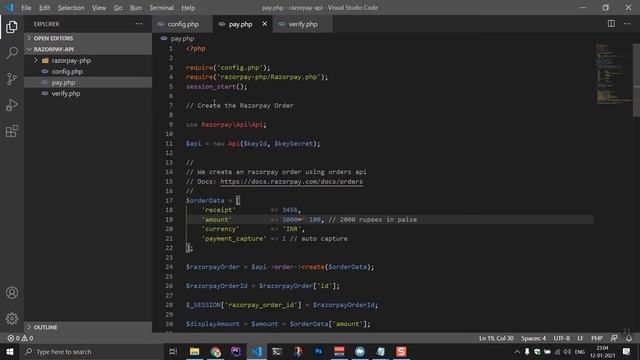Select pay.php in the file tree

coord(88,82)
